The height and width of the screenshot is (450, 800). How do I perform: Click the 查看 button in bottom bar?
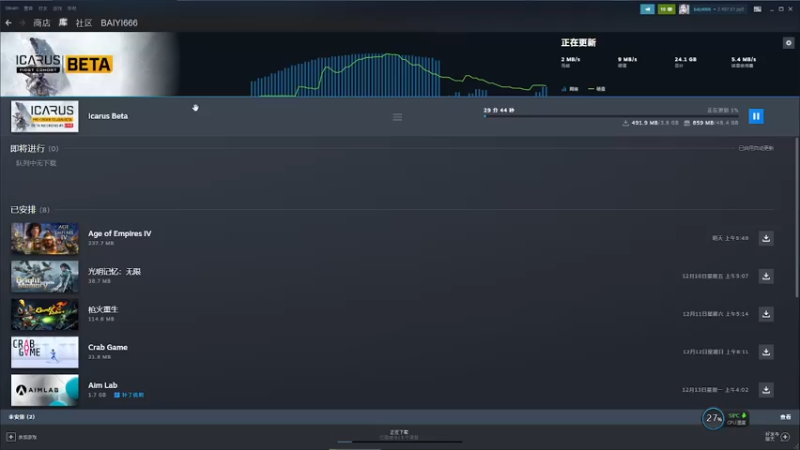[785, 417]
